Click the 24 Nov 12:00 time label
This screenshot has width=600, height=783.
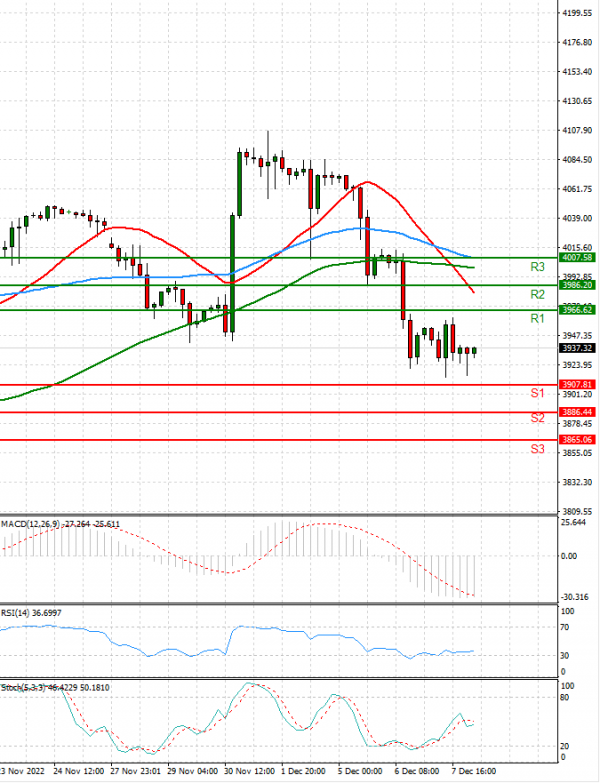click(x=78, y=771)
